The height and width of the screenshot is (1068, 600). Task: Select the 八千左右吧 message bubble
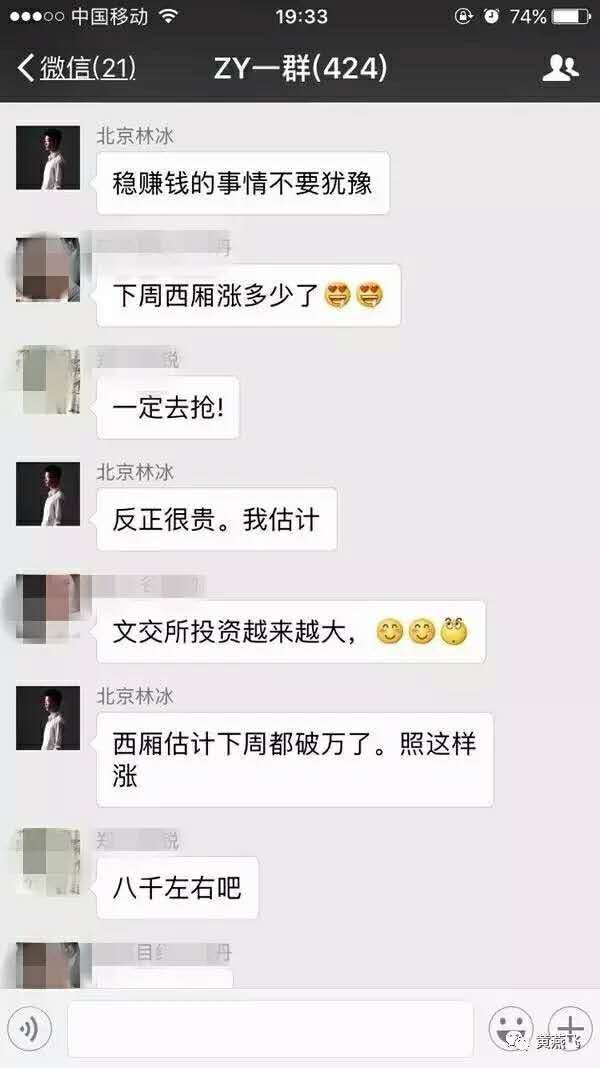(x=177, y=888)
